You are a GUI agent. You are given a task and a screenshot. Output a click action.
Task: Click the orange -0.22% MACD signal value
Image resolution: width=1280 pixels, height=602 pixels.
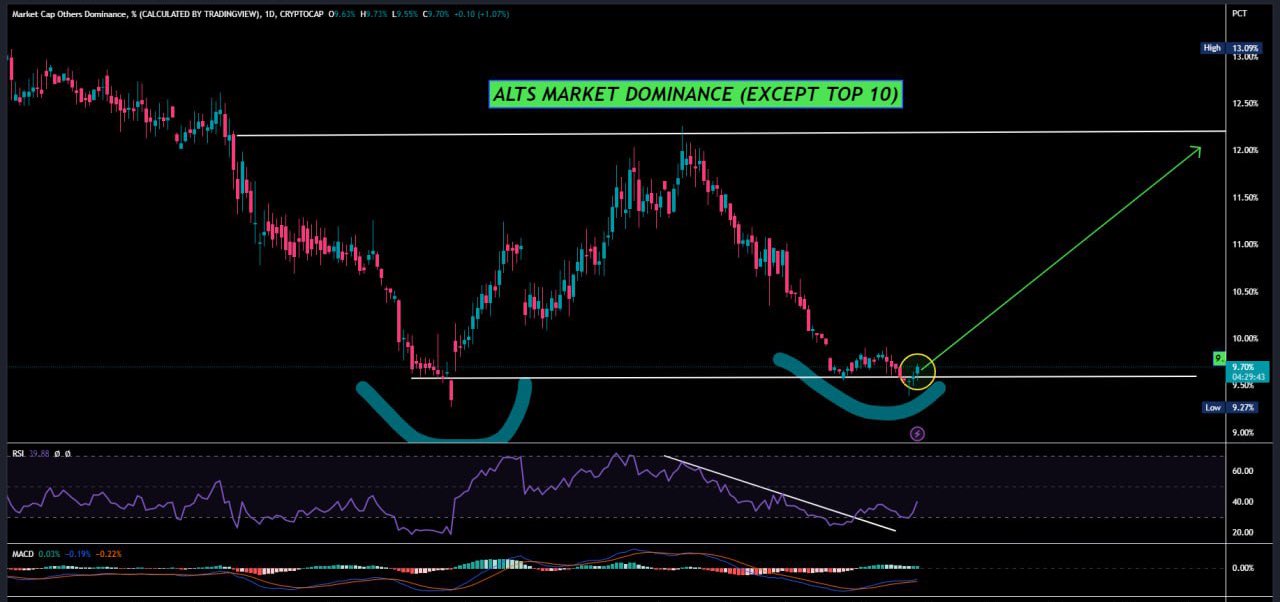coord(110,553)
